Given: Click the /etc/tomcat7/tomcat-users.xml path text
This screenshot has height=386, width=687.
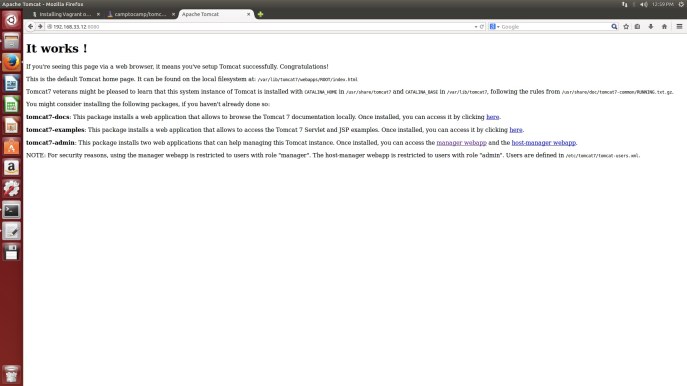Looking at the screenshot, I should [602, 156].
